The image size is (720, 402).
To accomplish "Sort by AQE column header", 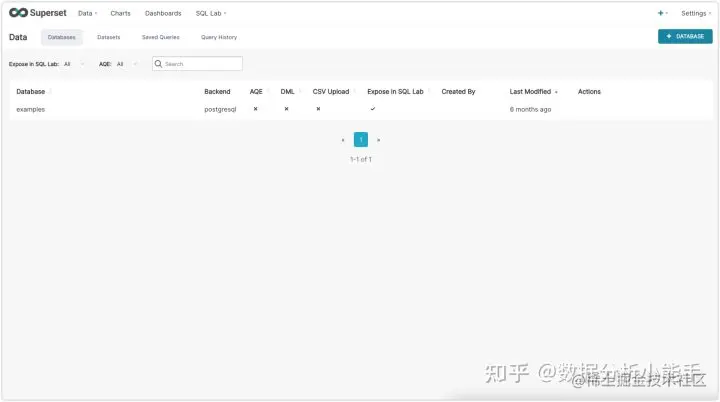I will [x=256, y=91].
